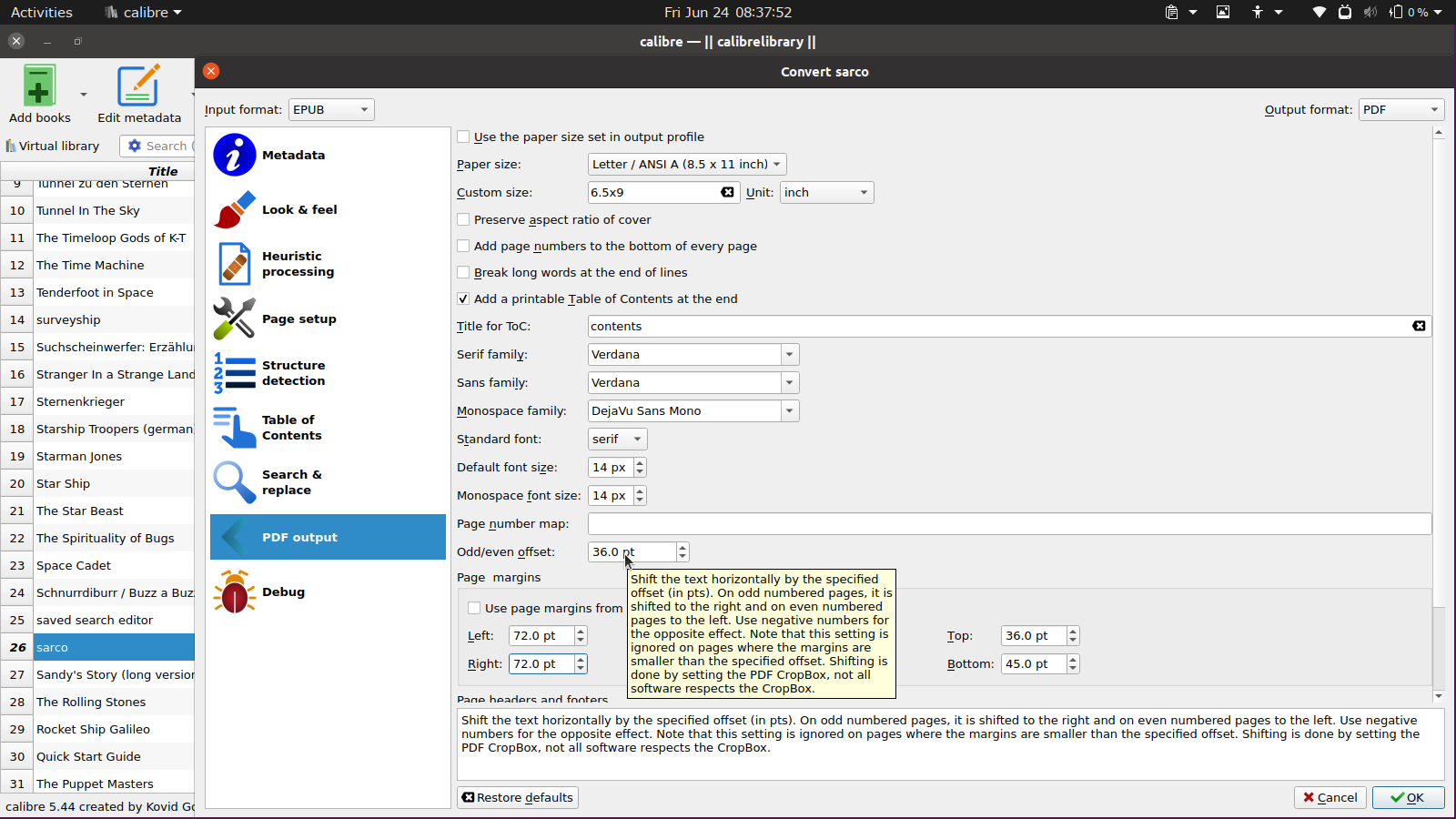Screen dimensions: 1456x819
Task: Open Table of Contents hand icon
Action: click(234, 428)
